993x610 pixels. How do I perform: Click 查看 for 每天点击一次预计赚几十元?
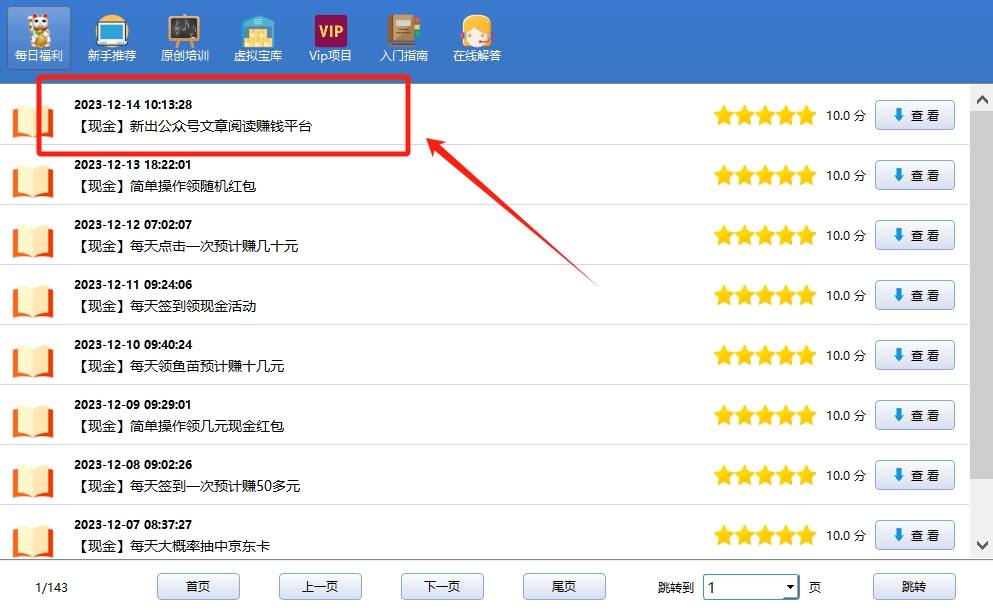914,235
